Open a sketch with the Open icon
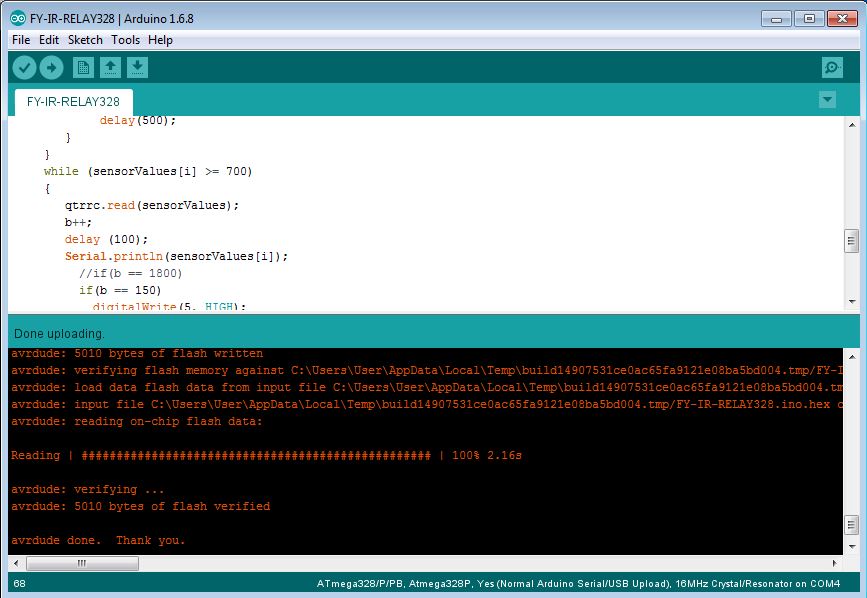Viewport: 867px width, 598px height. click(x=111, y=68)
